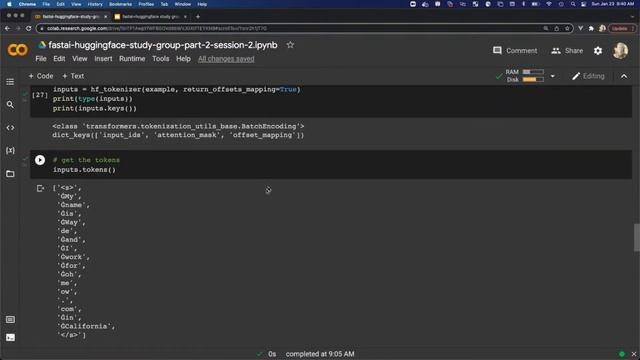Open the terminal icon in sidebar
The width and height of the screenshot is (640, 360).
coord(10,338)
